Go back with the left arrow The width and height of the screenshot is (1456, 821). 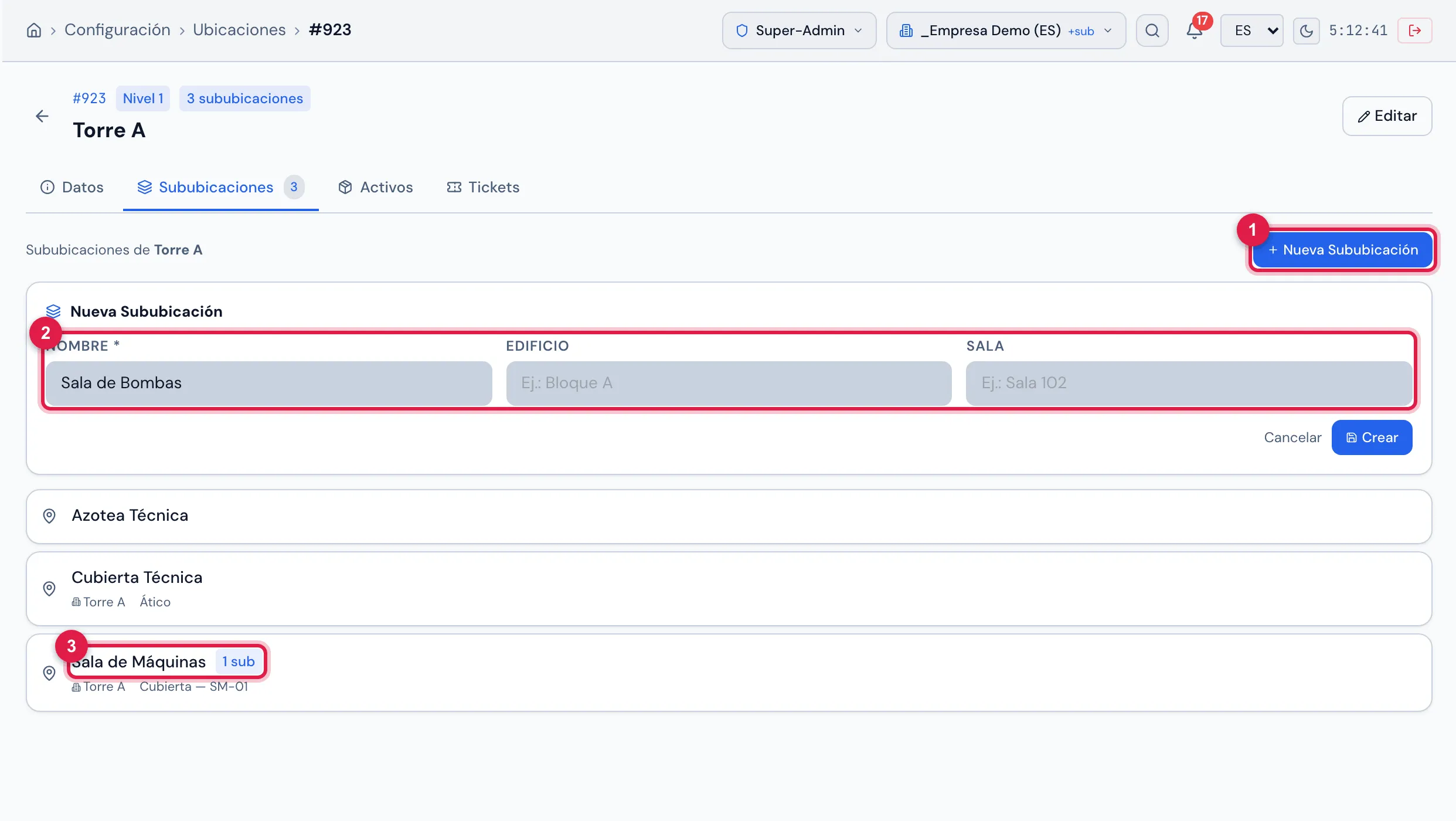click(x=42, y=116)
